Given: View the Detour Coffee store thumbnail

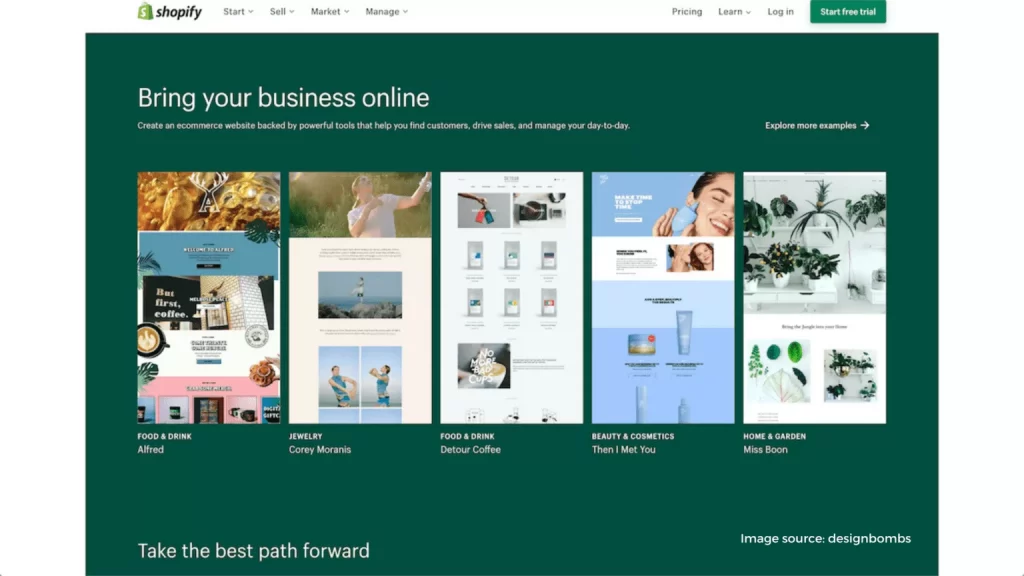Looking at the screenshot, I should pos(511,298).
